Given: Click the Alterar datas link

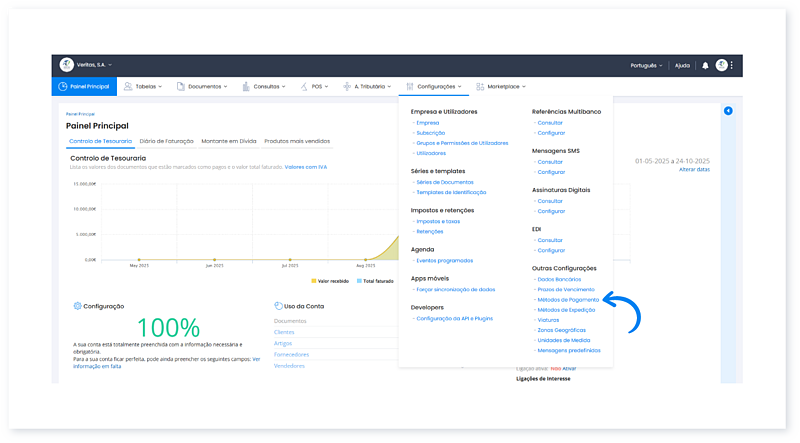Looking at the screenshot, I should [694, 170].
